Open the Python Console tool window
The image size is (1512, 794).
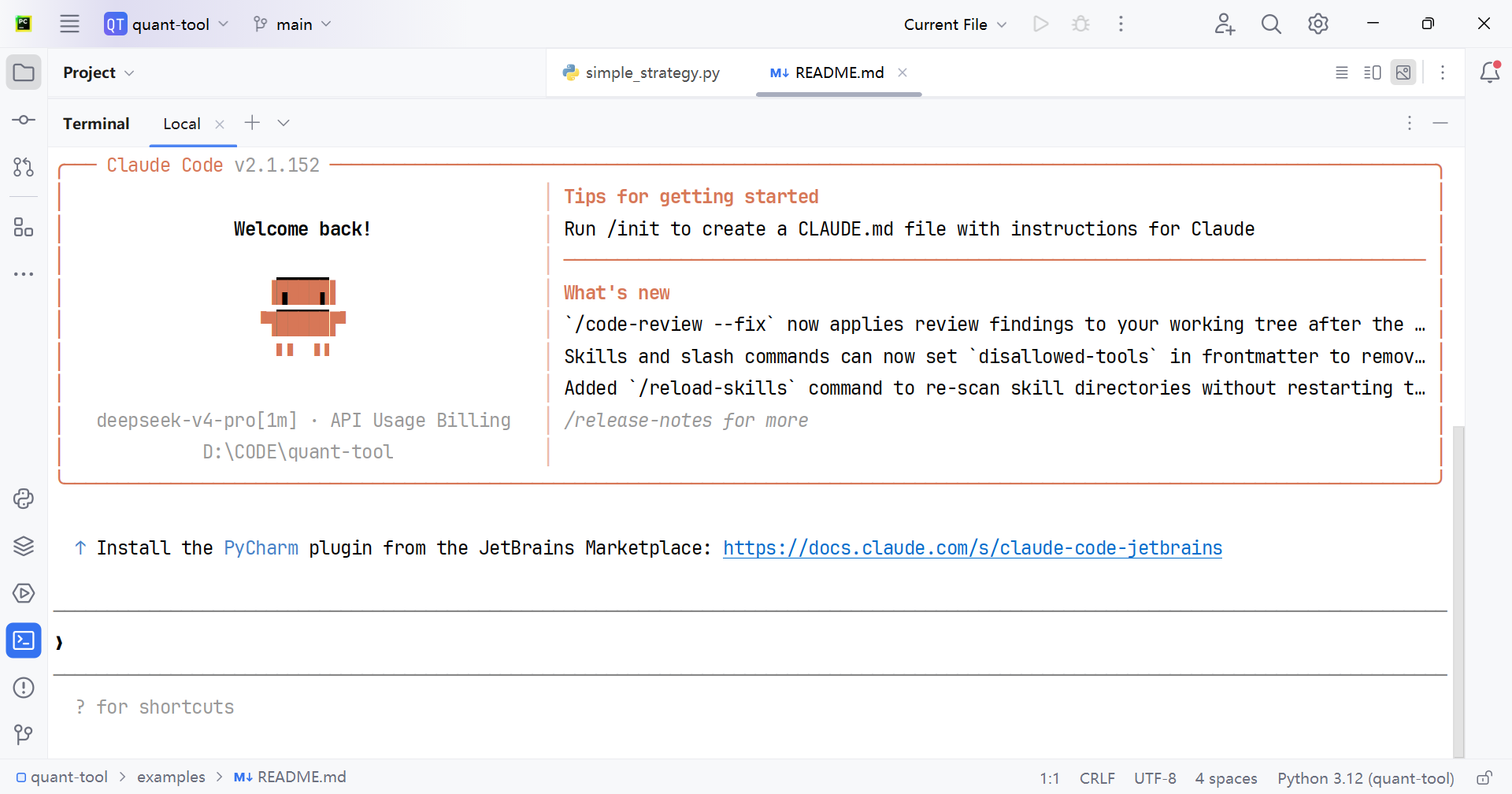[24, 499]
